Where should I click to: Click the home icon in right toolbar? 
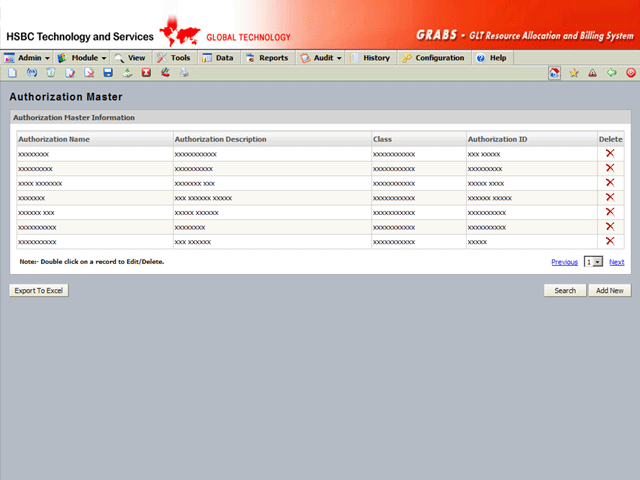click(554, 73)
